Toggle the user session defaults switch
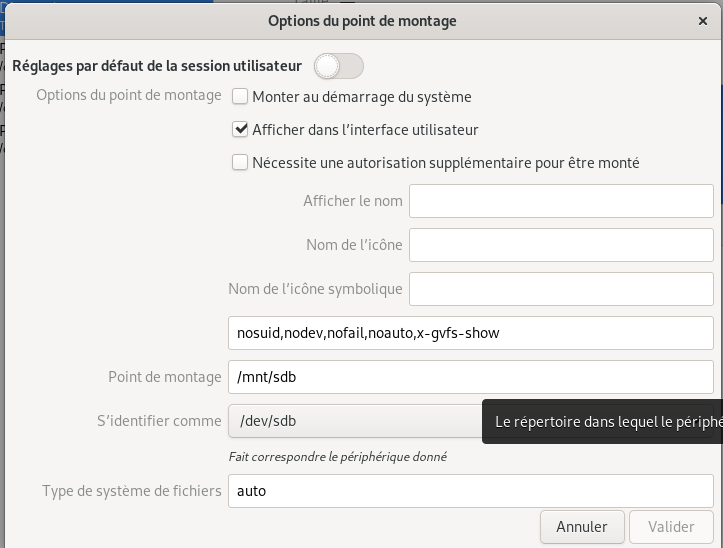Image resolution: width=723 pixels, height=548 pixels. click(x=338, y=67)
